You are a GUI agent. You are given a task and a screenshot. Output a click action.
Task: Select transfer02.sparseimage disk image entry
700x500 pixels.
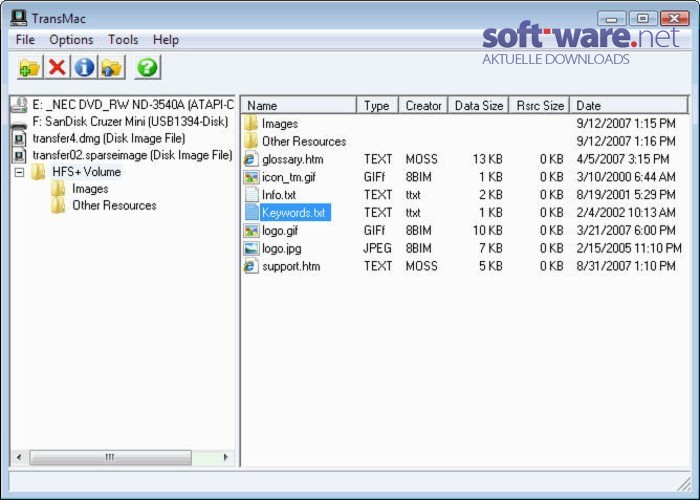click(132, 155)
